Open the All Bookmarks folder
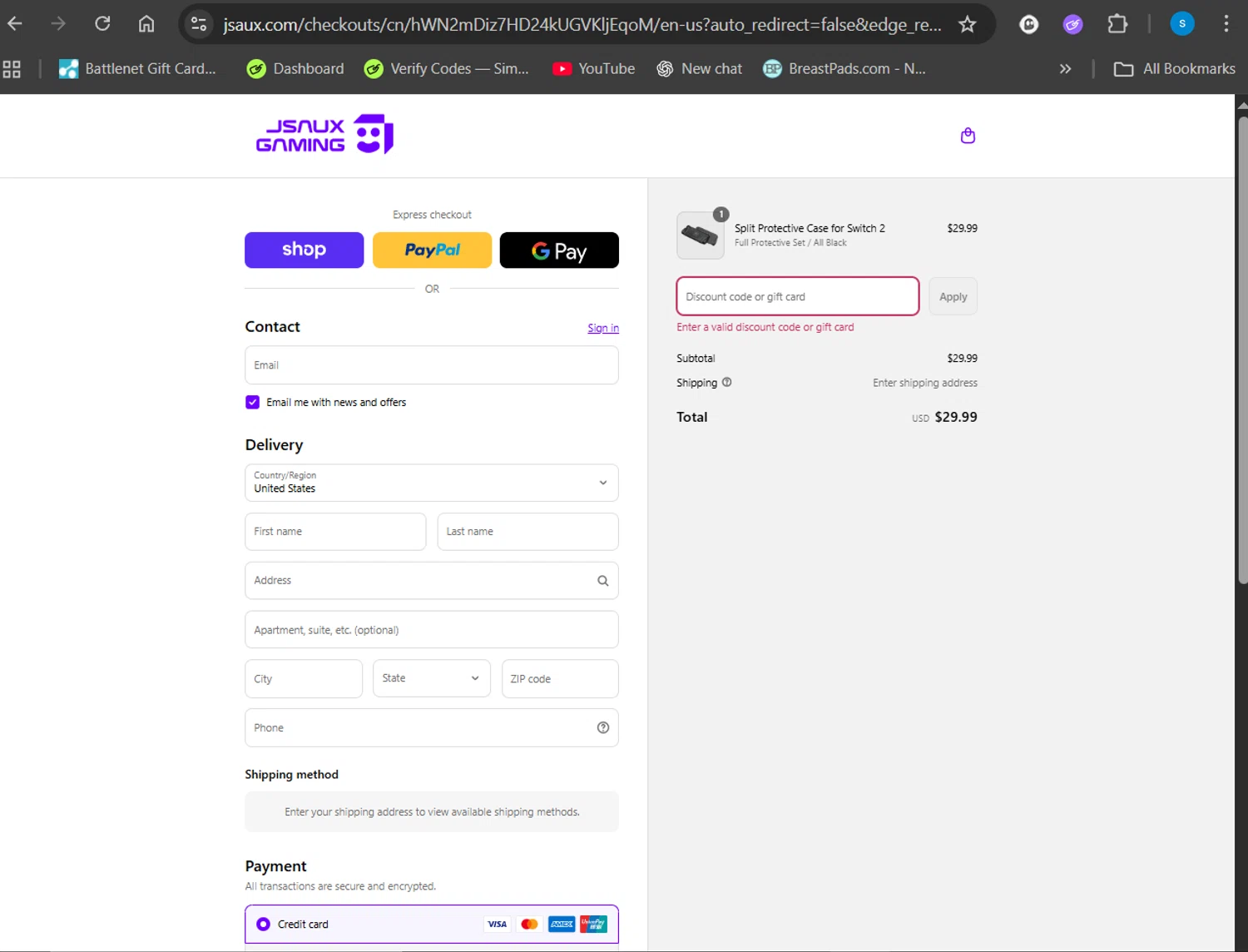This screenshot has width=1248, height=952. (x=1174, y=69)
